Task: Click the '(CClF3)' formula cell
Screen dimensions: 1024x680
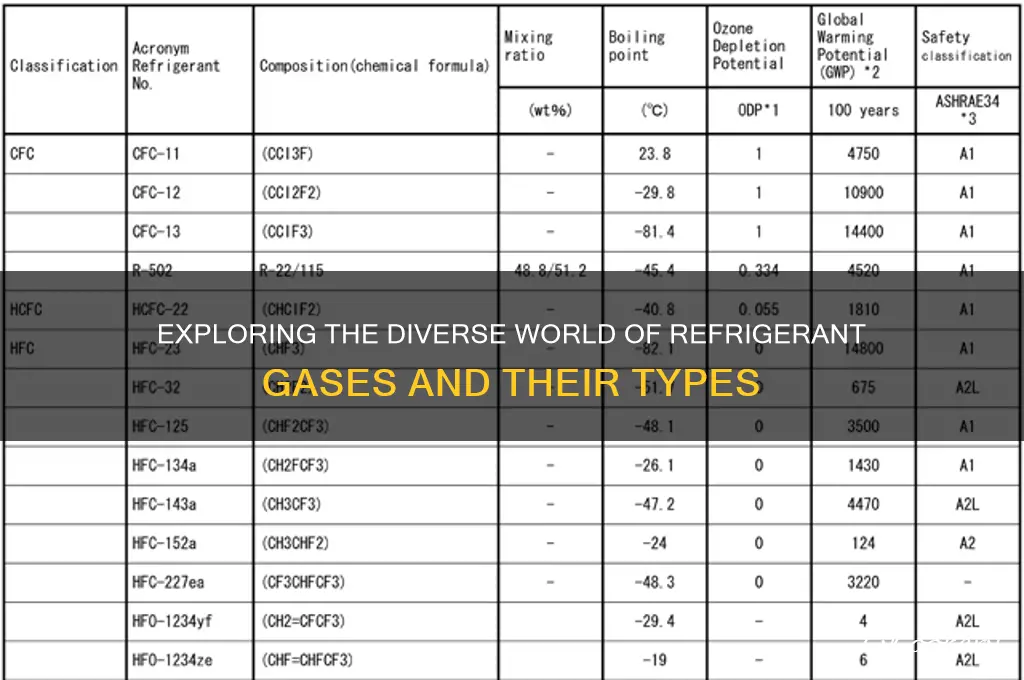Action: click(287, 232)
